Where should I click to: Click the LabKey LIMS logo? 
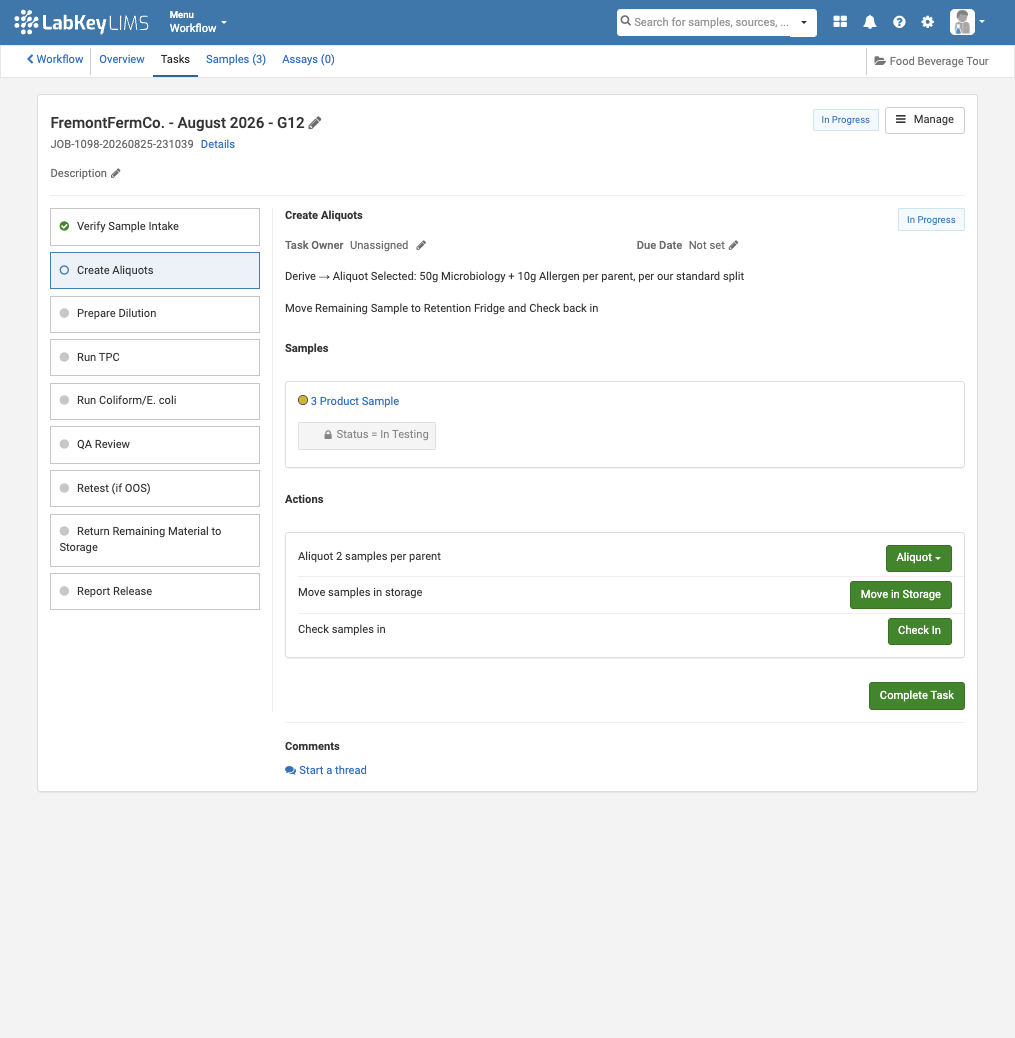pos(81,23)
